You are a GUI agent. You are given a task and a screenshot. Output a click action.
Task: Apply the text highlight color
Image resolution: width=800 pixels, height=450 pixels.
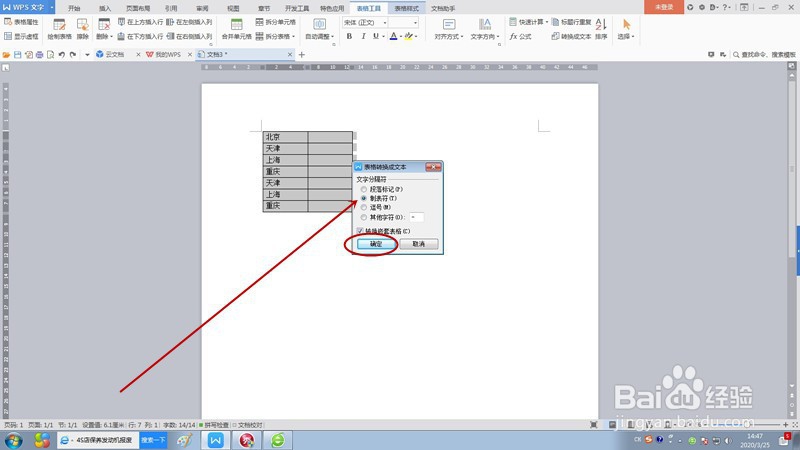(x=408, y=36)
